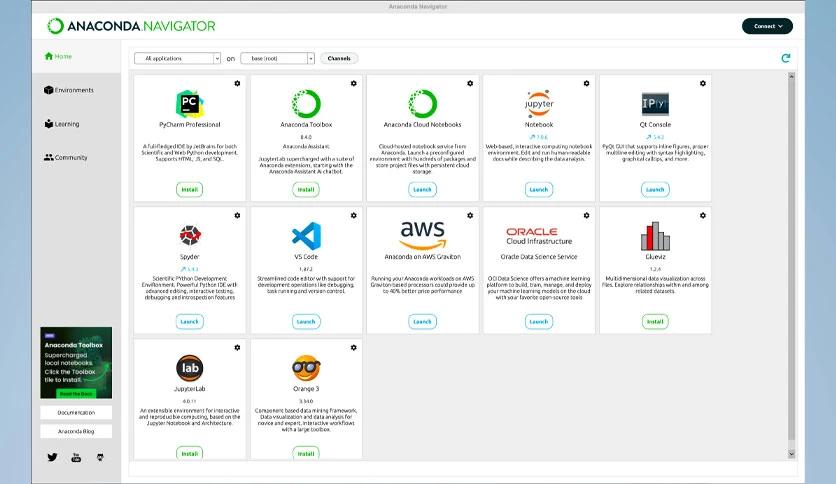The width and height of the screenshot is (836, 484).
Task: Click Read the Docs on Toolbox banner
Action: (76, 393)
